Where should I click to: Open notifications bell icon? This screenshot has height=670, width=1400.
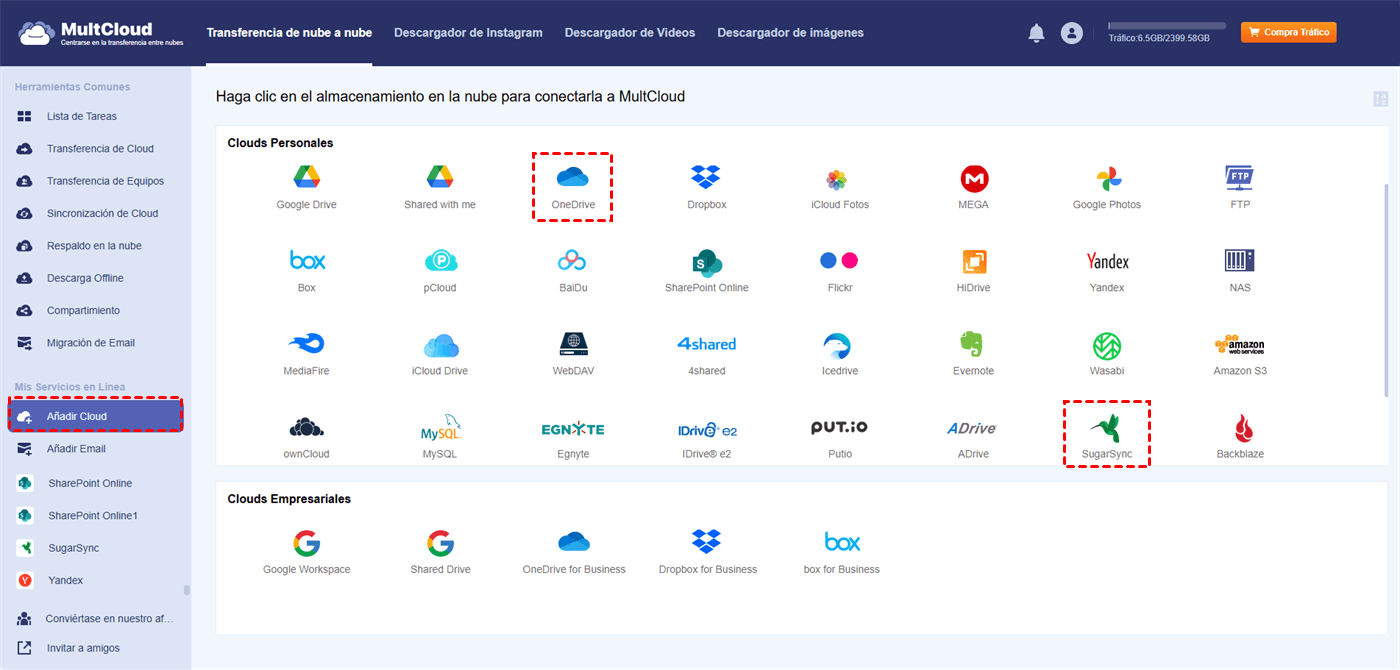coord(1037,33)
